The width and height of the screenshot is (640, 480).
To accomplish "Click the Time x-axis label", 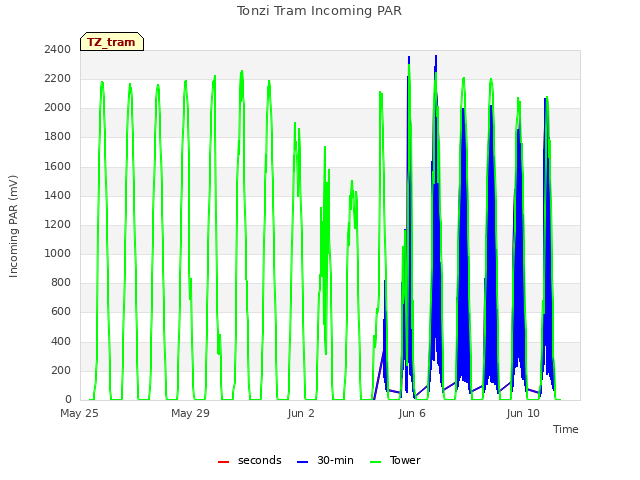I will coord(566,429).
